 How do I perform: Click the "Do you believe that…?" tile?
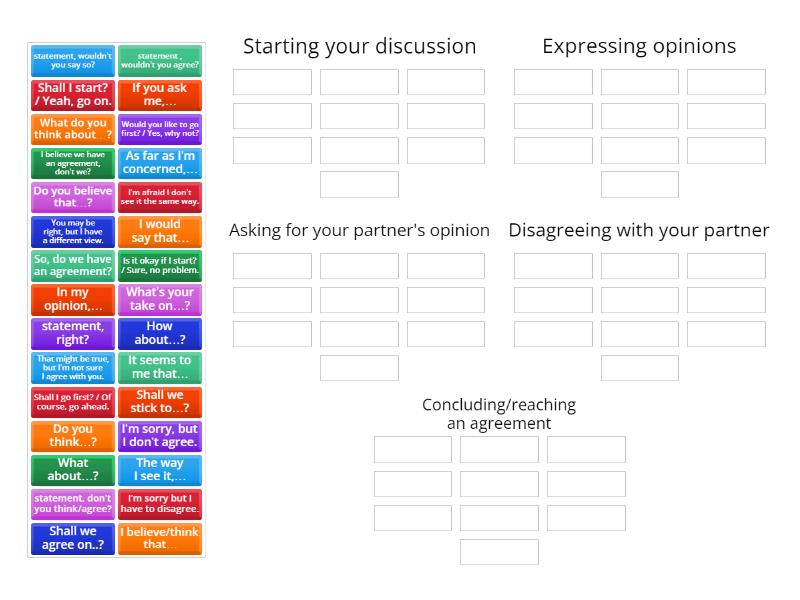point(73,197)
